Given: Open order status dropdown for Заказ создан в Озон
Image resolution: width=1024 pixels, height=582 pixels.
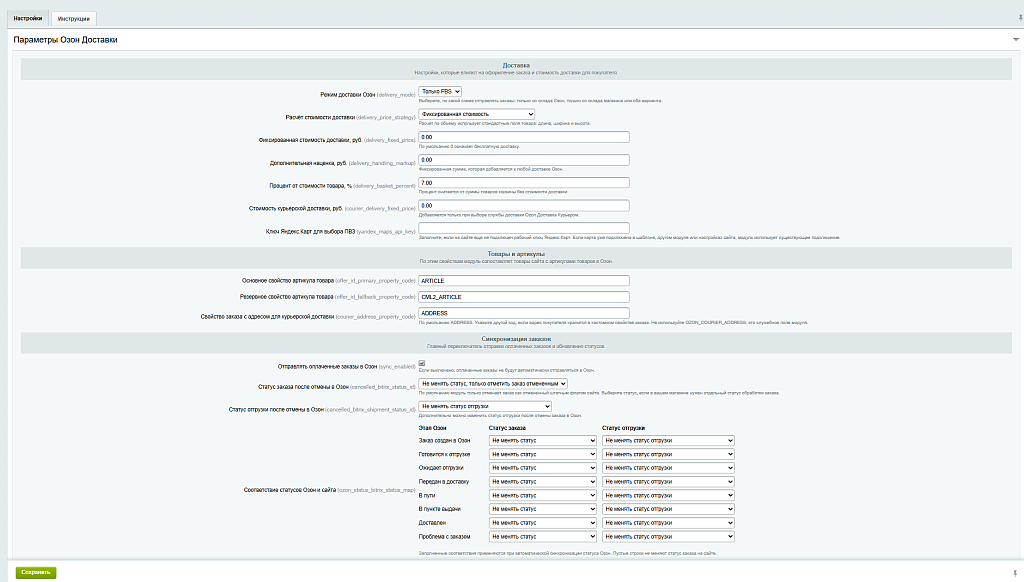Looking at the screenshot, I should tap(543, 441).
